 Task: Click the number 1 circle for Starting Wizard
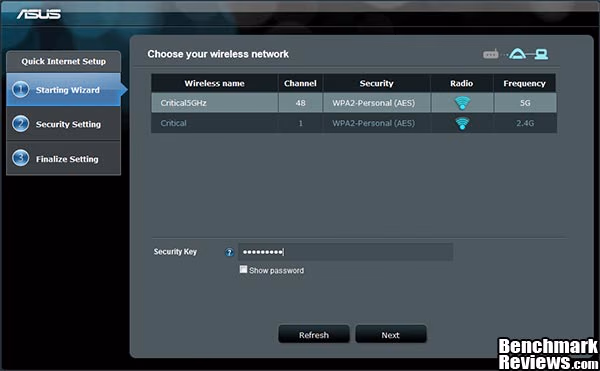tap(21, 90)
